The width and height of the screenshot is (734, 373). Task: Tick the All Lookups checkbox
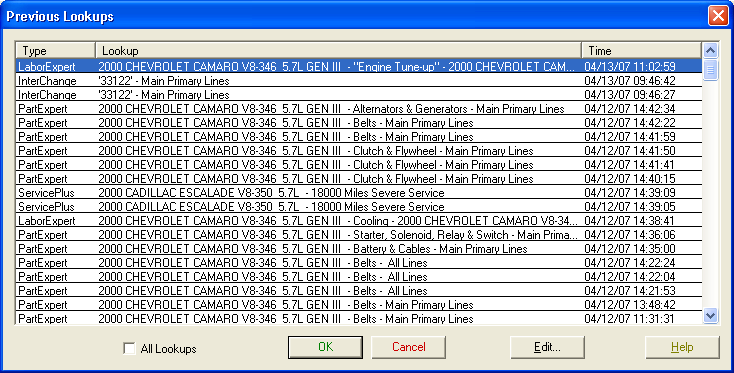(129, 348)
